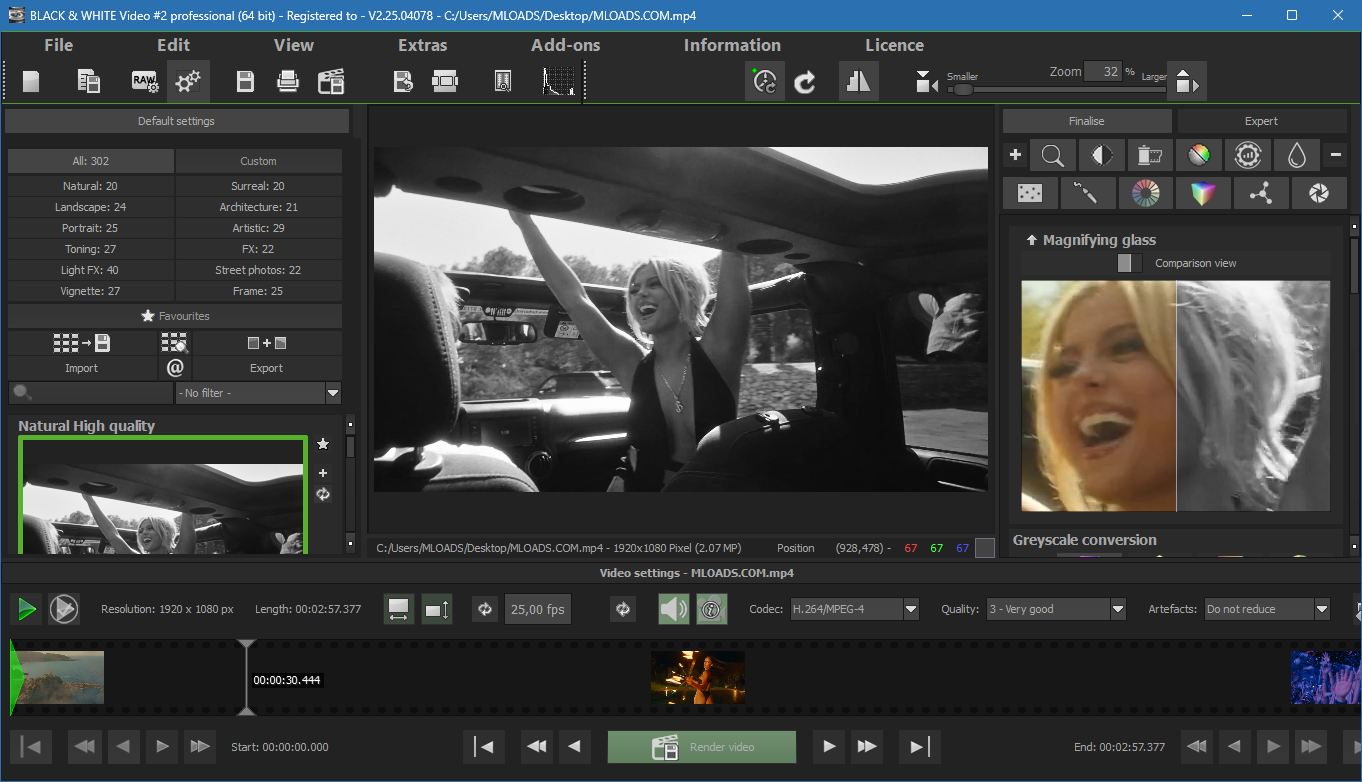This screenshot has width=1362, height=782.
Task: Open the Codec H.264/MPEG-4 dropdown
Action: click(854, 609)
